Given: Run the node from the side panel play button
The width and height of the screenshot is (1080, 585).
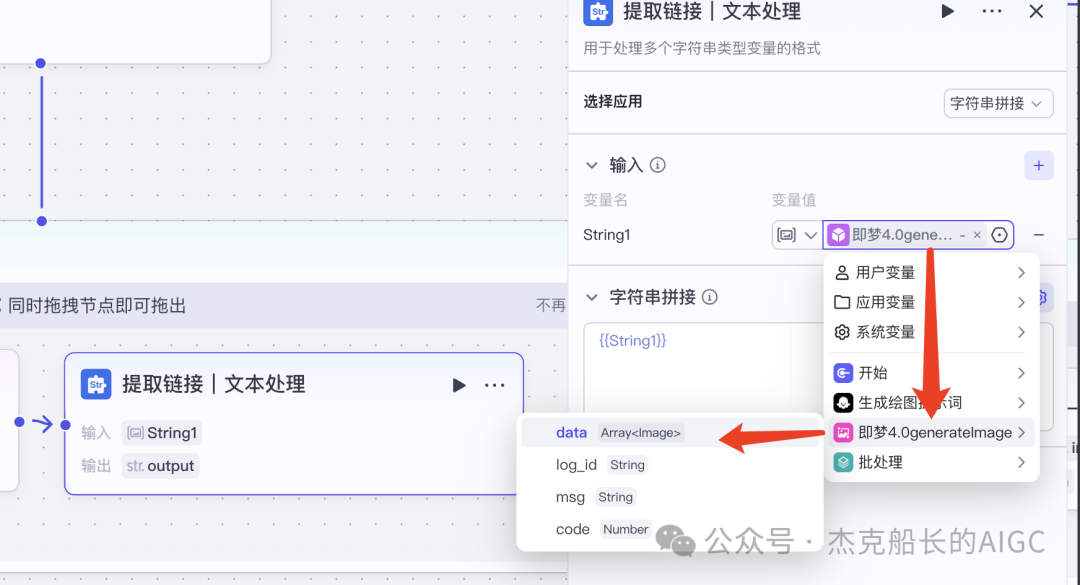Looking at the screenshot, I should [x=948, y=11].
